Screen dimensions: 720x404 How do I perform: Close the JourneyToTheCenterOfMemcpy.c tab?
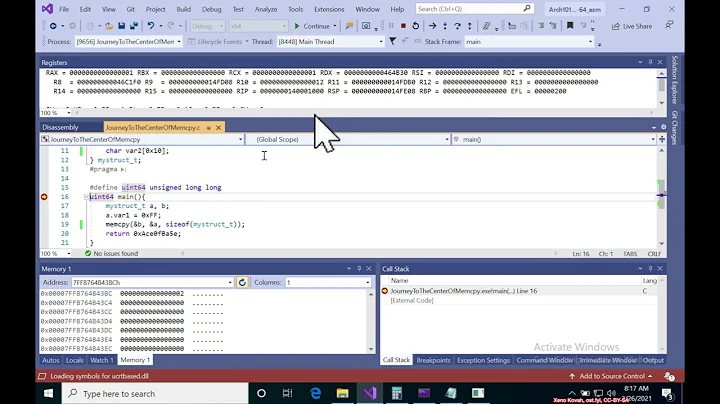click(x=219, y=127)
